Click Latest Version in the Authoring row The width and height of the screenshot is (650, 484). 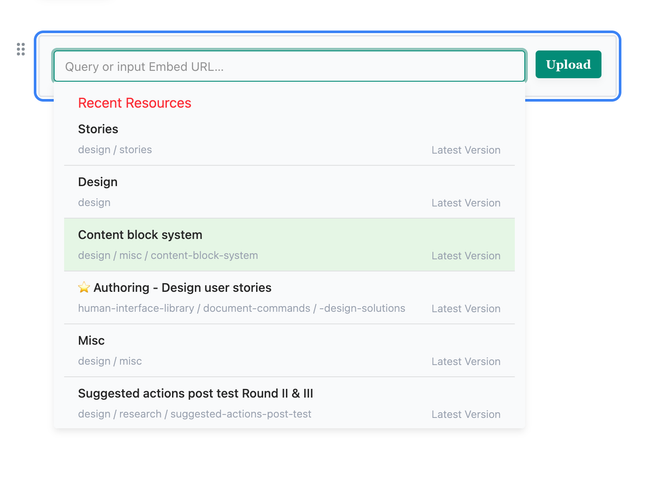(466, 309)
